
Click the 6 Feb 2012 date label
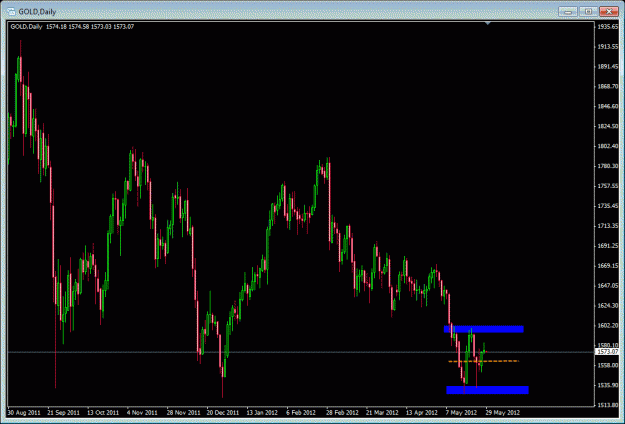(301, 412)
